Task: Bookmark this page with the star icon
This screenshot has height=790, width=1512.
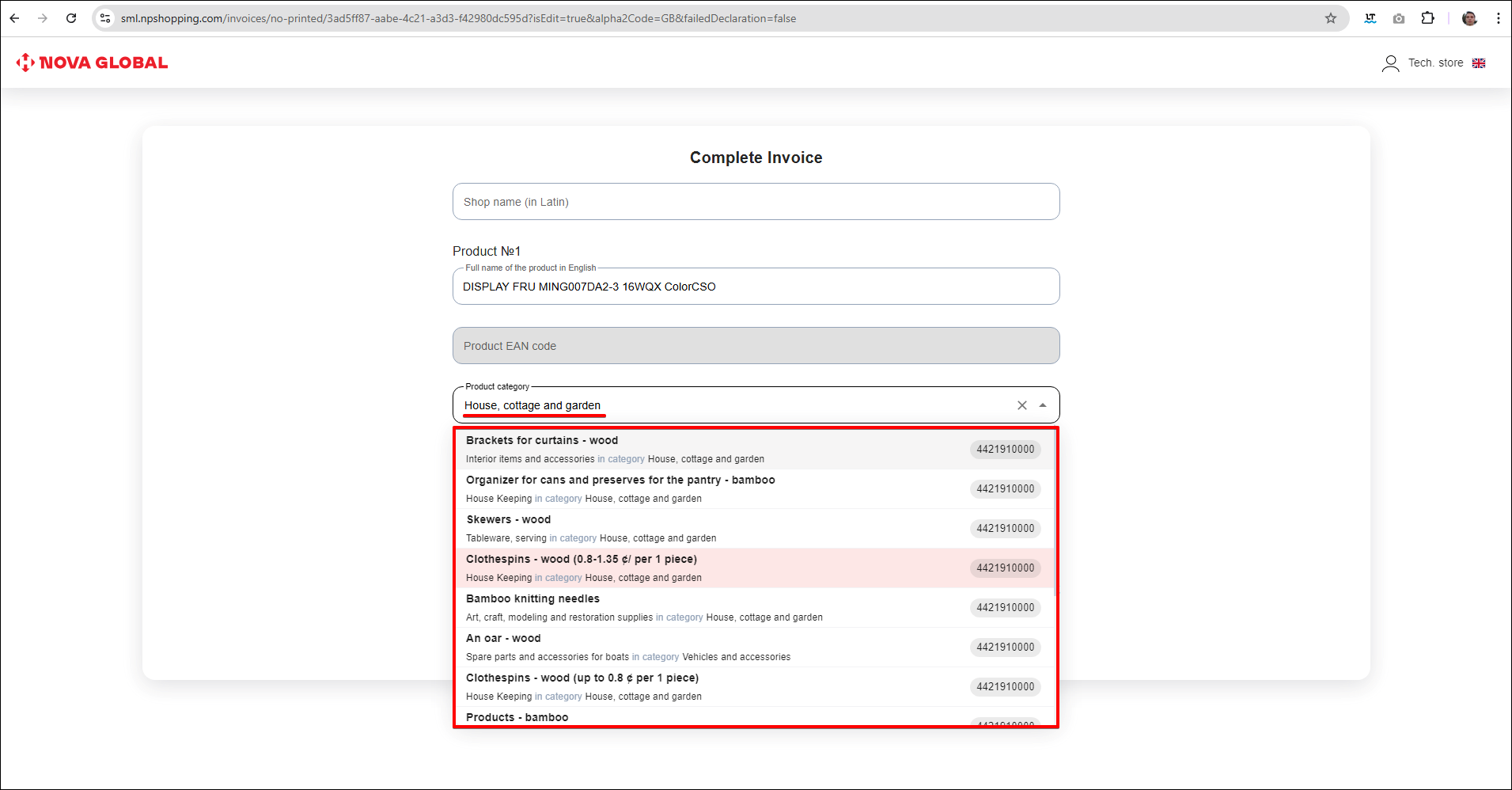Action: pos(1331,18)
